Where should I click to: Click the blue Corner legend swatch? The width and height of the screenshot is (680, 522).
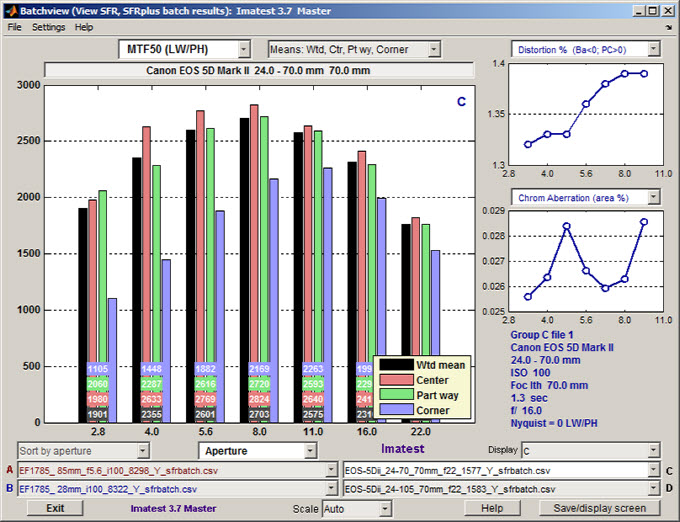click(x=396, y=410)
